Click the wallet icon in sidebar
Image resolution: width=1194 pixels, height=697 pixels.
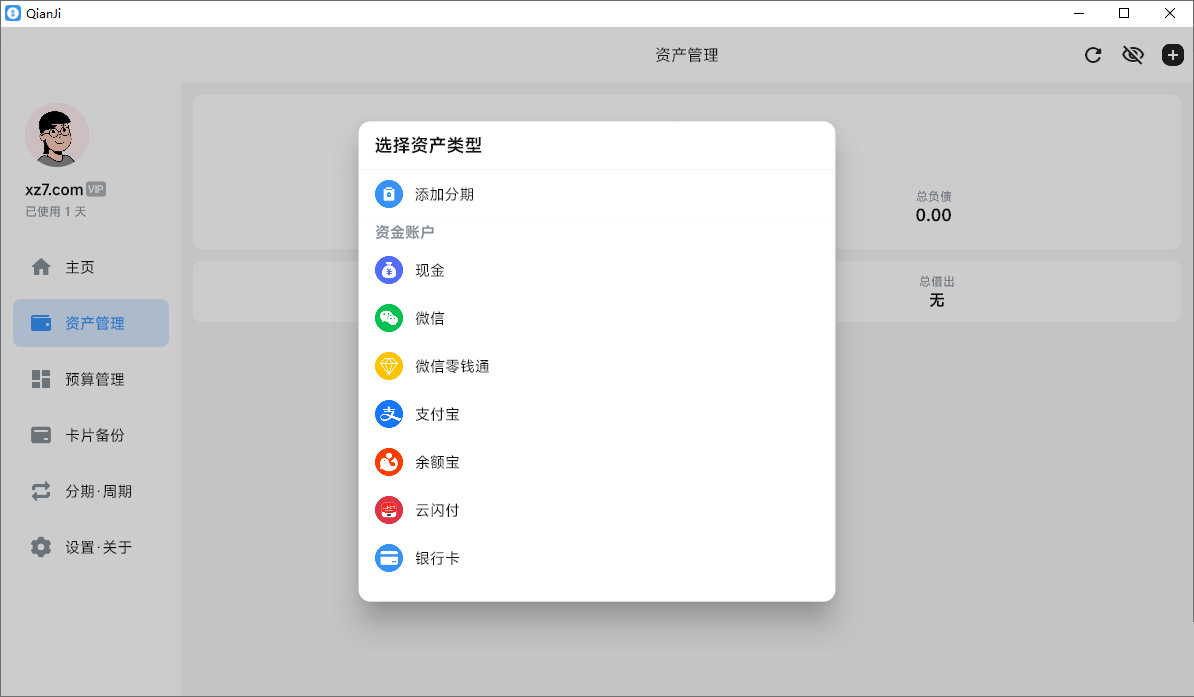[x=41, y=323]
